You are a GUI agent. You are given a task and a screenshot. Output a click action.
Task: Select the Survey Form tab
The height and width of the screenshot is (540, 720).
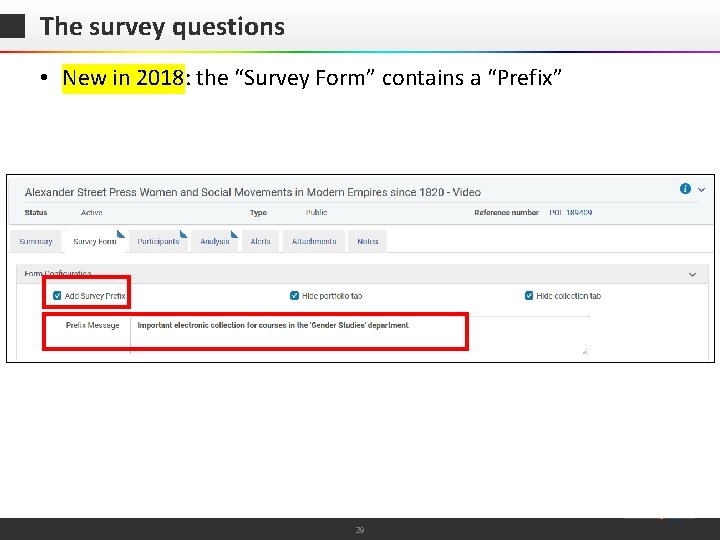click(x=95, y=242)
